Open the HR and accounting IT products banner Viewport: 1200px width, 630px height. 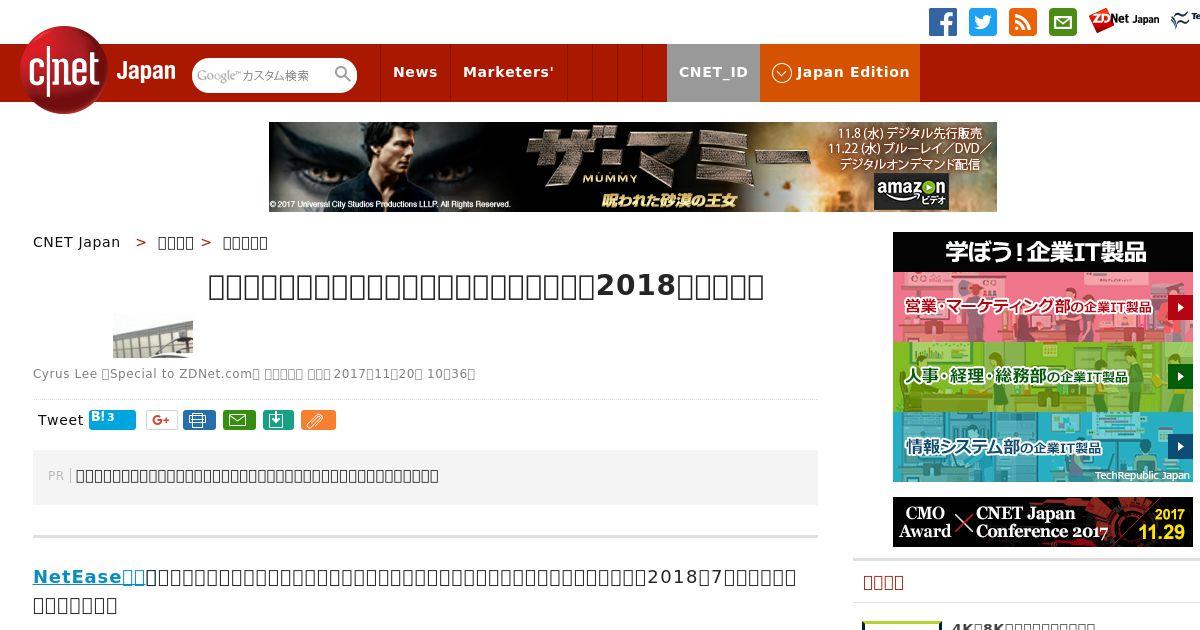(1043, 377)
